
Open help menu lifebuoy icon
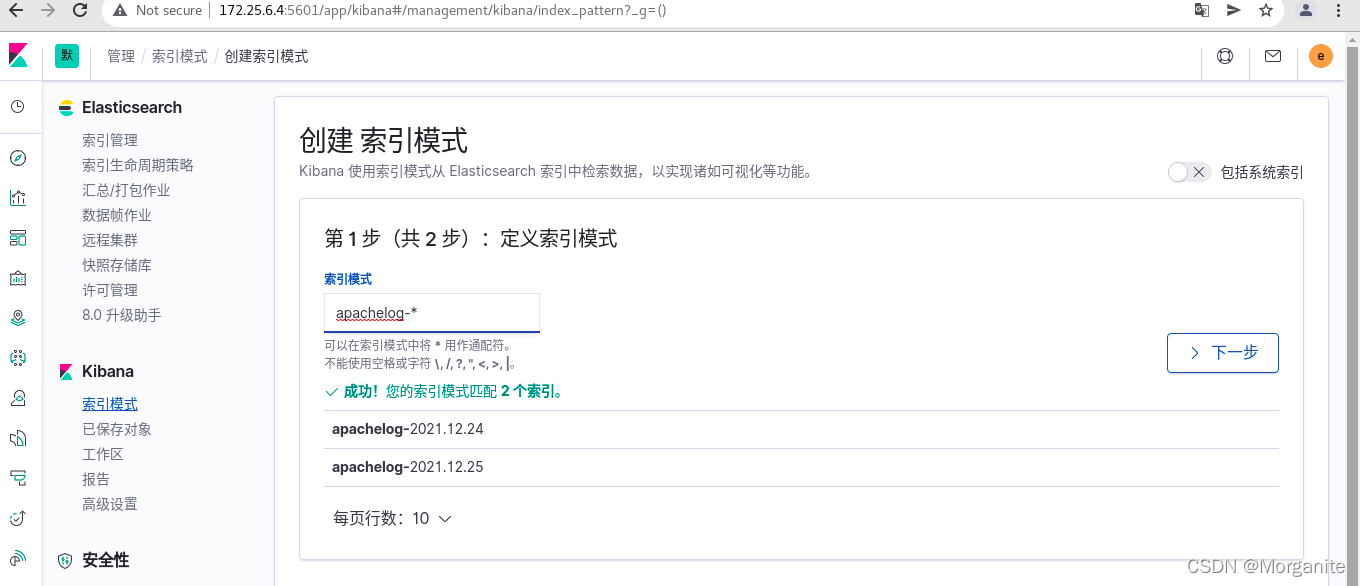pos(1225,56)
